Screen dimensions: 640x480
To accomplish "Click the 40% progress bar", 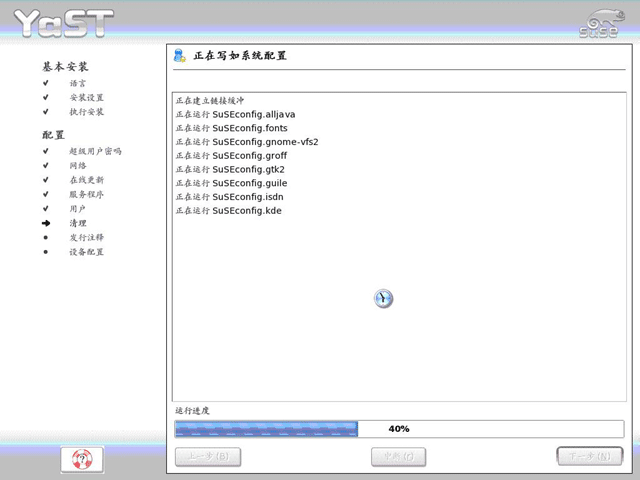I will [399, 429].
